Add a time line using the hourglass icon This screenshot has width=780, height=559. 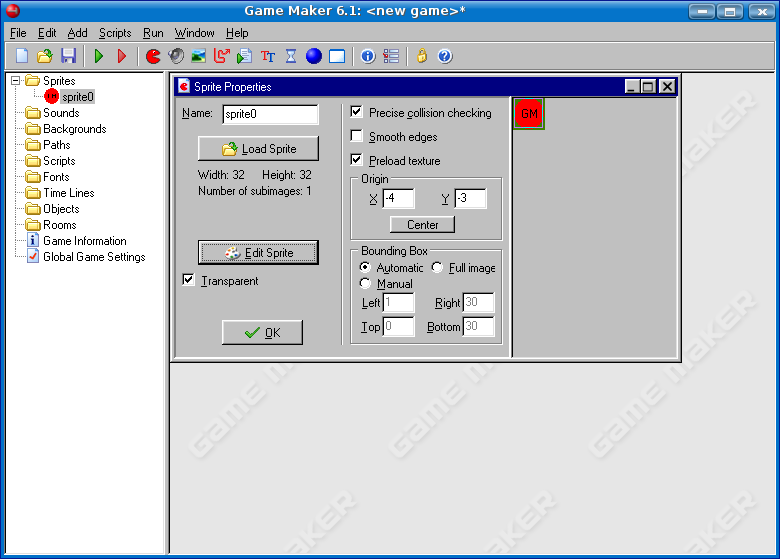point(291,56)
